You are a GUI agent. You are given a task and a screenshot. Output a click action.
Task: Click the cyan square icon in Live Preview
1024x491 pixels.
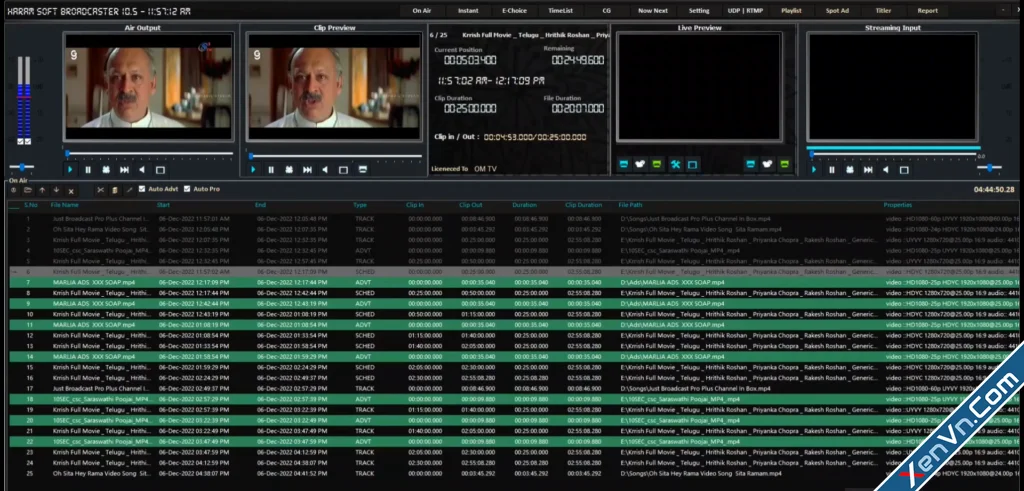[x=693, y=165]
